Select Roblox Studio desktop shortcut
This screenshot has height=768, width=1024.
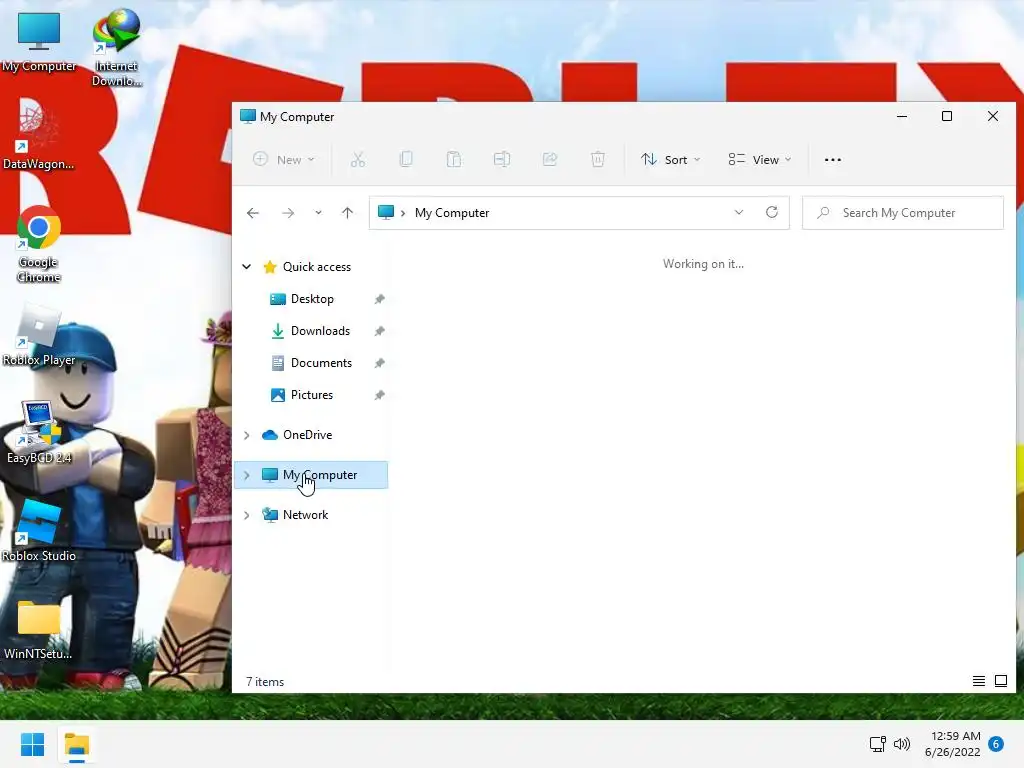pyautogui.click(x=39, y=531)
